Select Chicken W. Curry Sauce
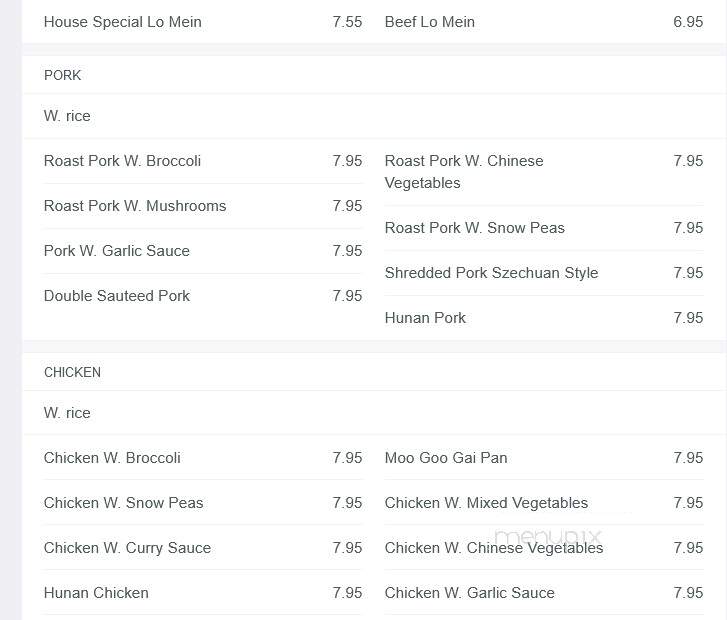 tap(128, 548)
